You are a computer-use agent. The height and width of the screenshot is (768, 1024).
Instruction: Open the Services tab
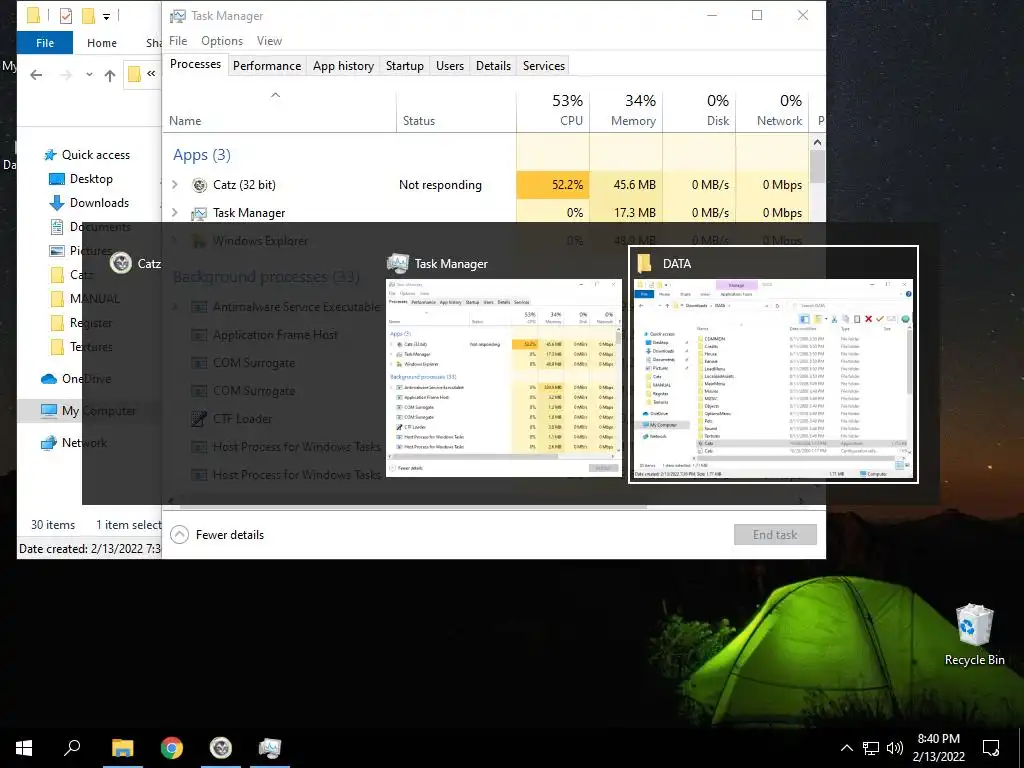coord(543,65)
